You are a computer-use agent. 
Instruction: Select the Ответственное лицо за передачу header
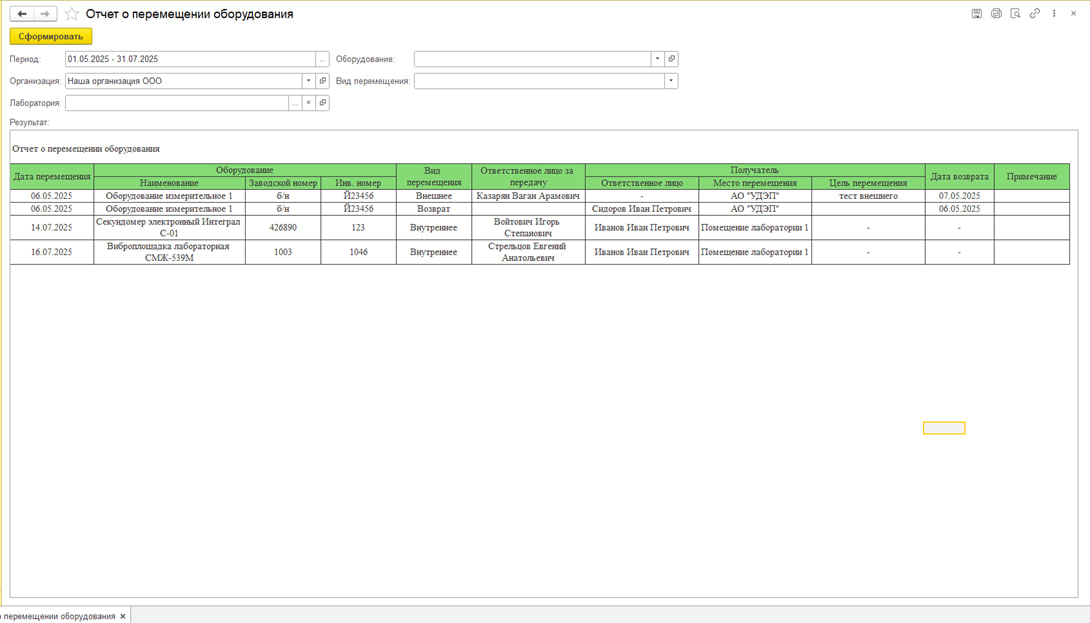(528, 177)
